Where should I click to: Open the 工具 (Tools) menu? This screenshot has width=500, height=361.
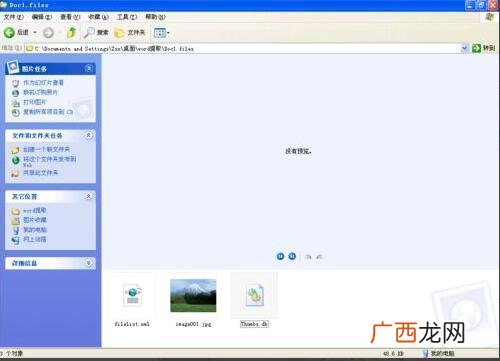(x=127, y=17)
